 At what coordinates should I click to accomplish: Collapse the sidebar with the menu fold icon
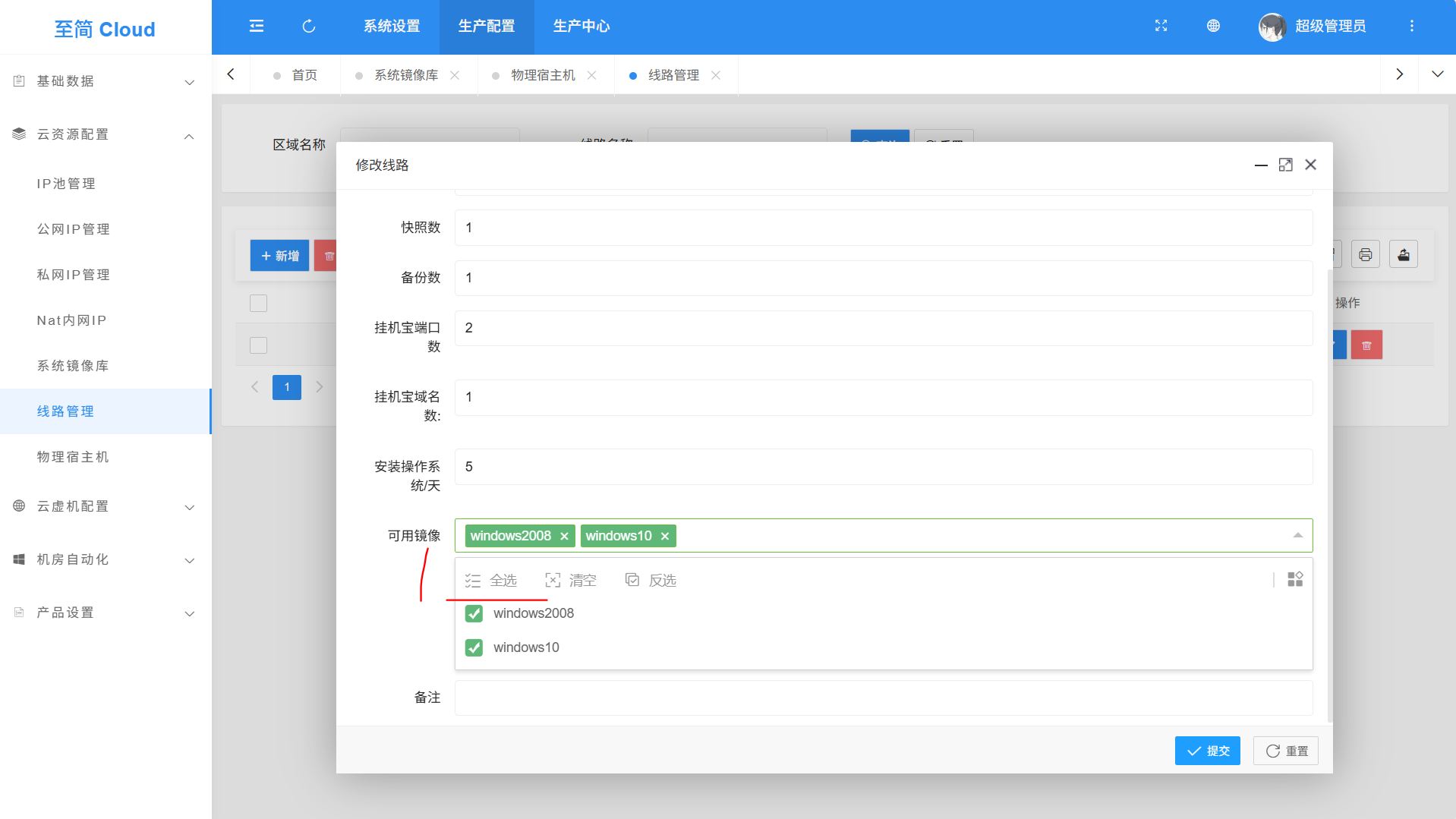pos(257,27)
